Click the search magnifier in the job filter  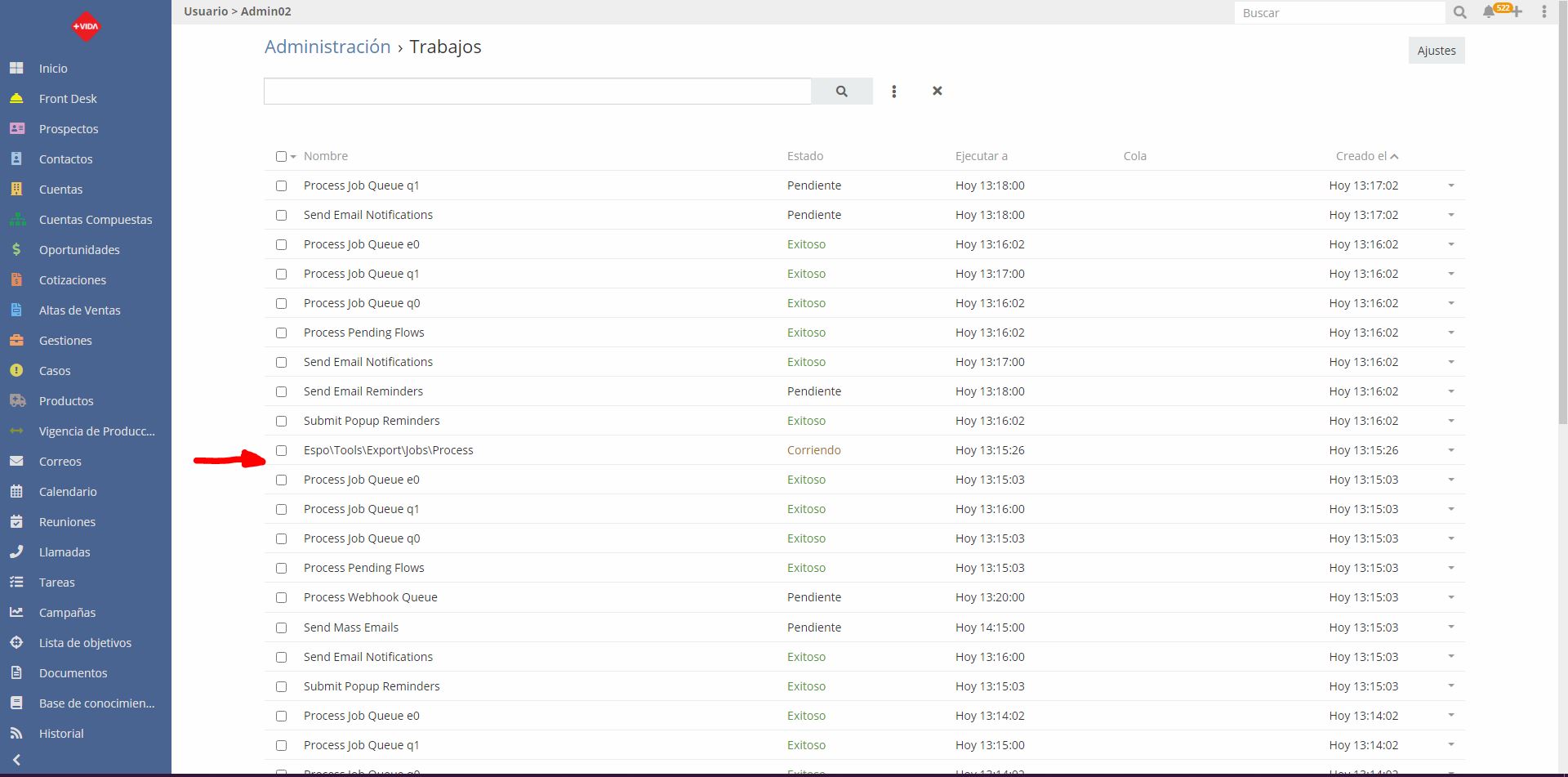pos(841,91)
